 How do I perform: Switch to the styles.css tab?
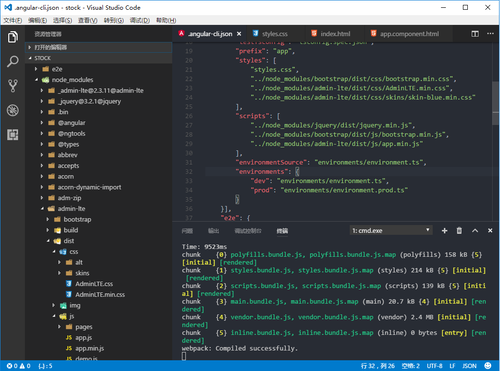click(x=275, y=34)
